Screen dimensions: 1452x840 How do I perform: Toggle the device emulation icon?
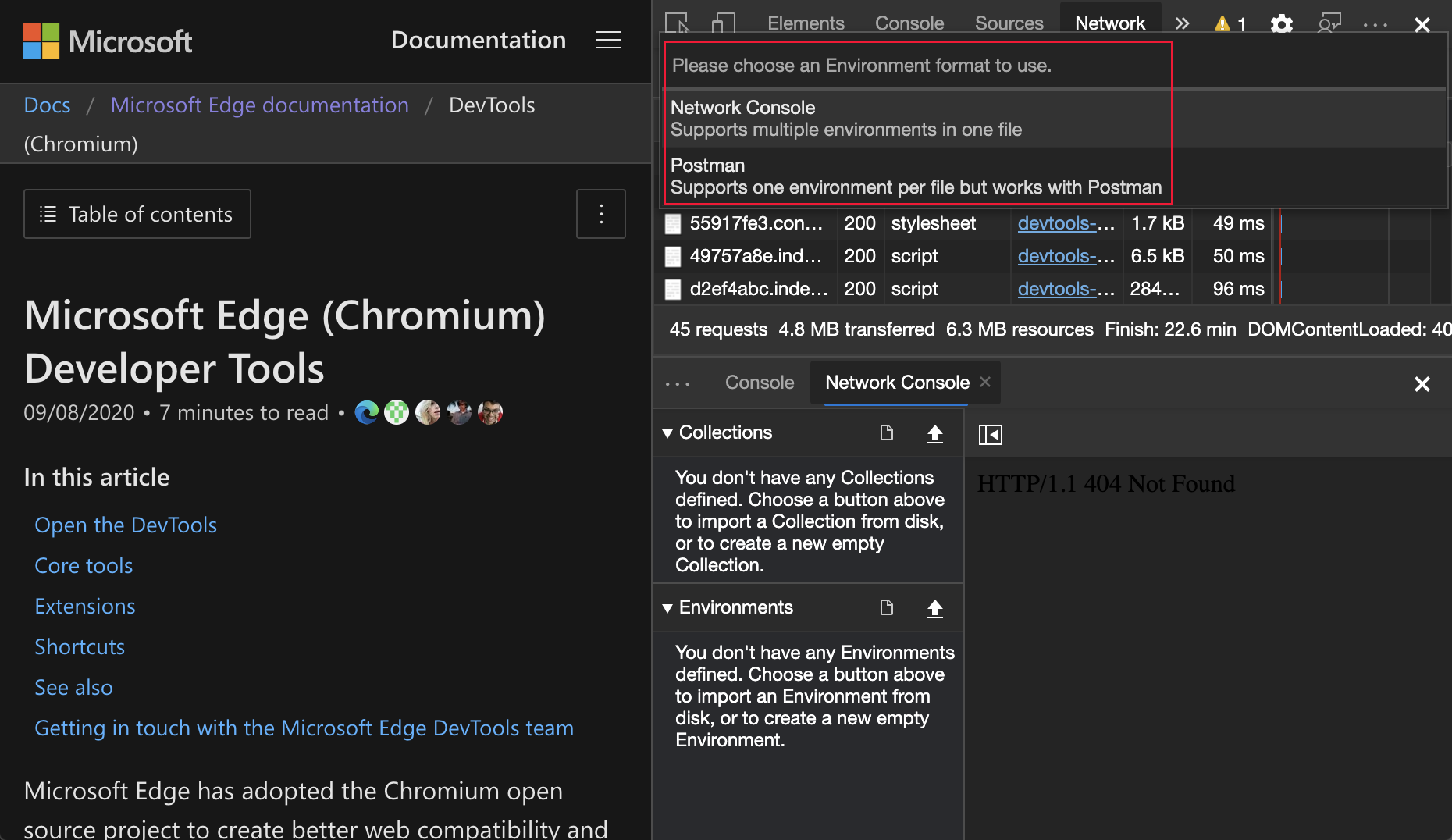pos(720,24)
